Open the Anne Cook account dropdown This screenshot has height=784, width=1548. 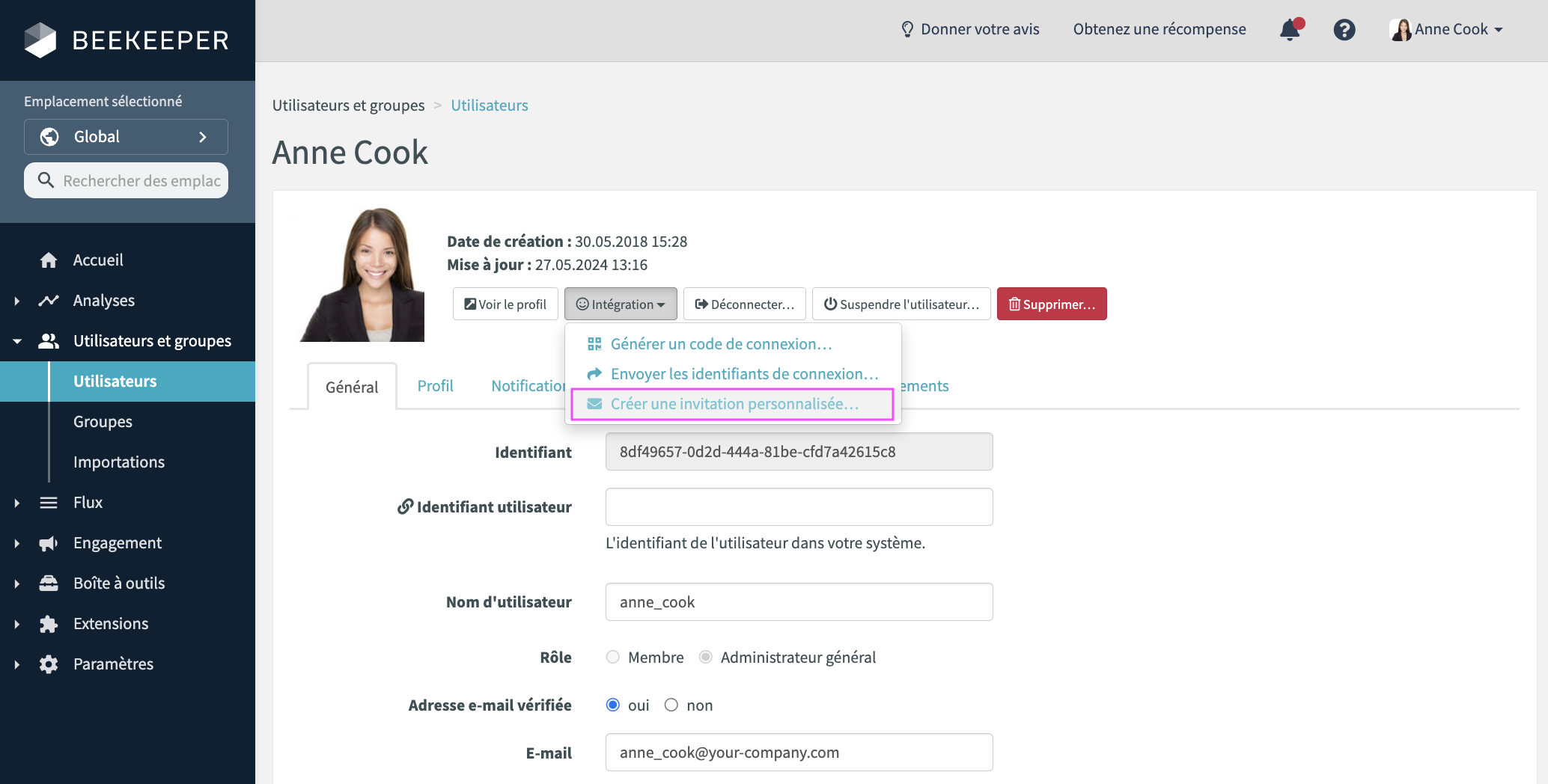pos(1446,30)
